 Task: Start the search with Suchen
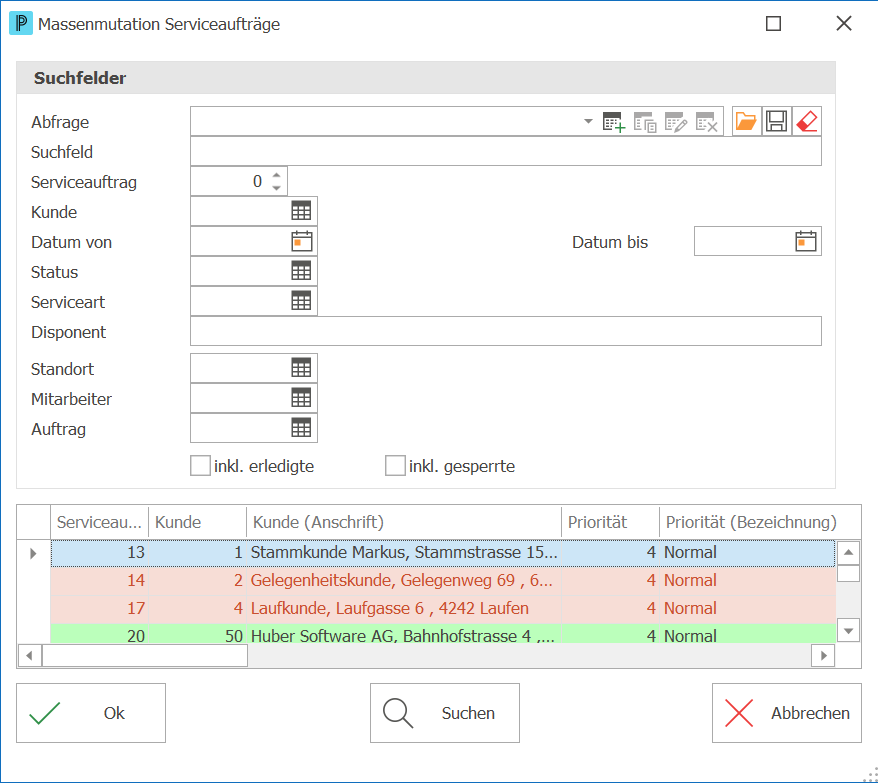tap(445, 713)
